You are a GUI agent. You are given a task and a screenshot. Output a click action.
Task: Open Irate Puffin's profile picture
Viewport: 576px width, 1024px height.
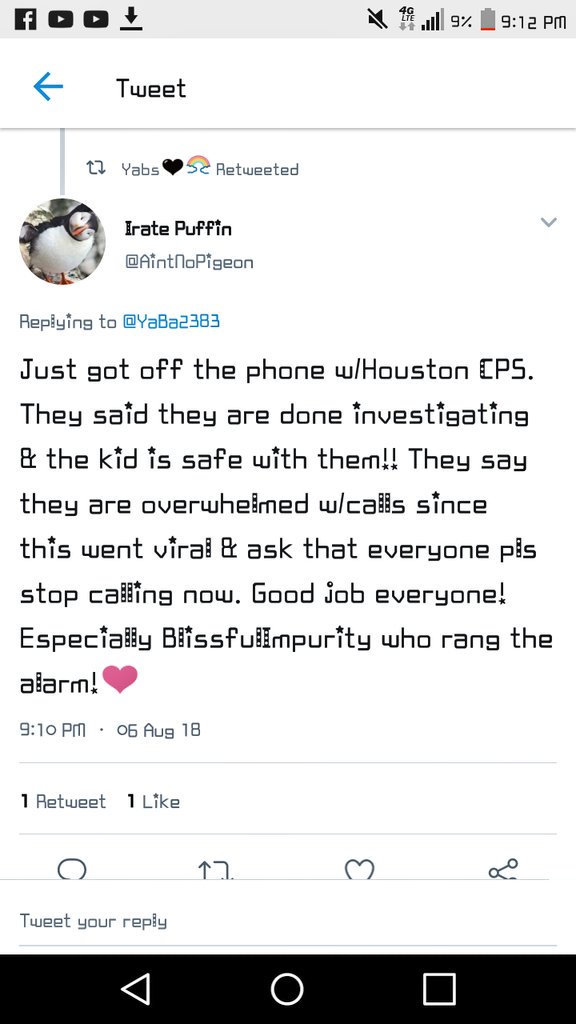(x=62, y=242)
